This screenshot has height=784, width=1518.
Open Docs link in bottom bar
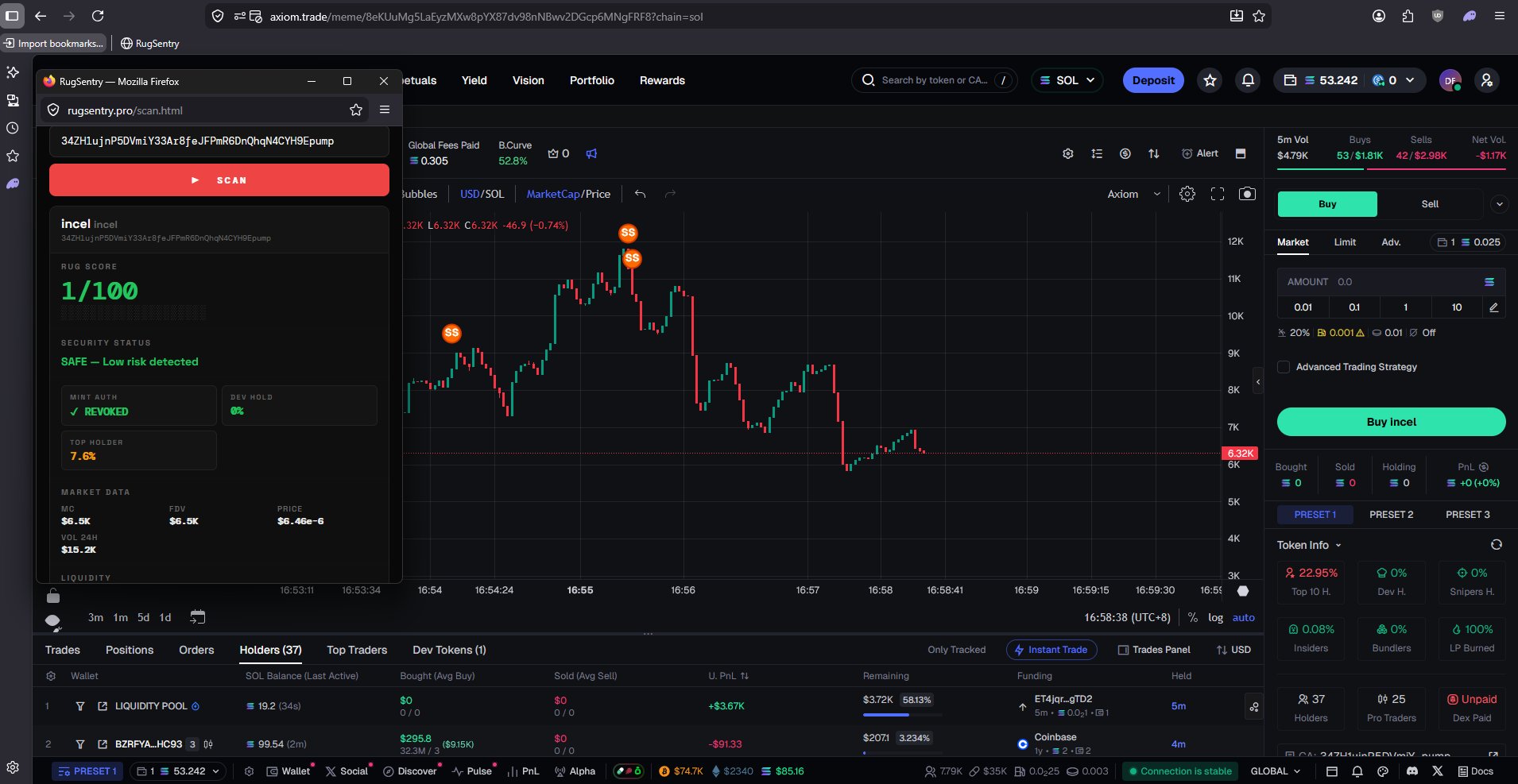tap(1476, 771)
